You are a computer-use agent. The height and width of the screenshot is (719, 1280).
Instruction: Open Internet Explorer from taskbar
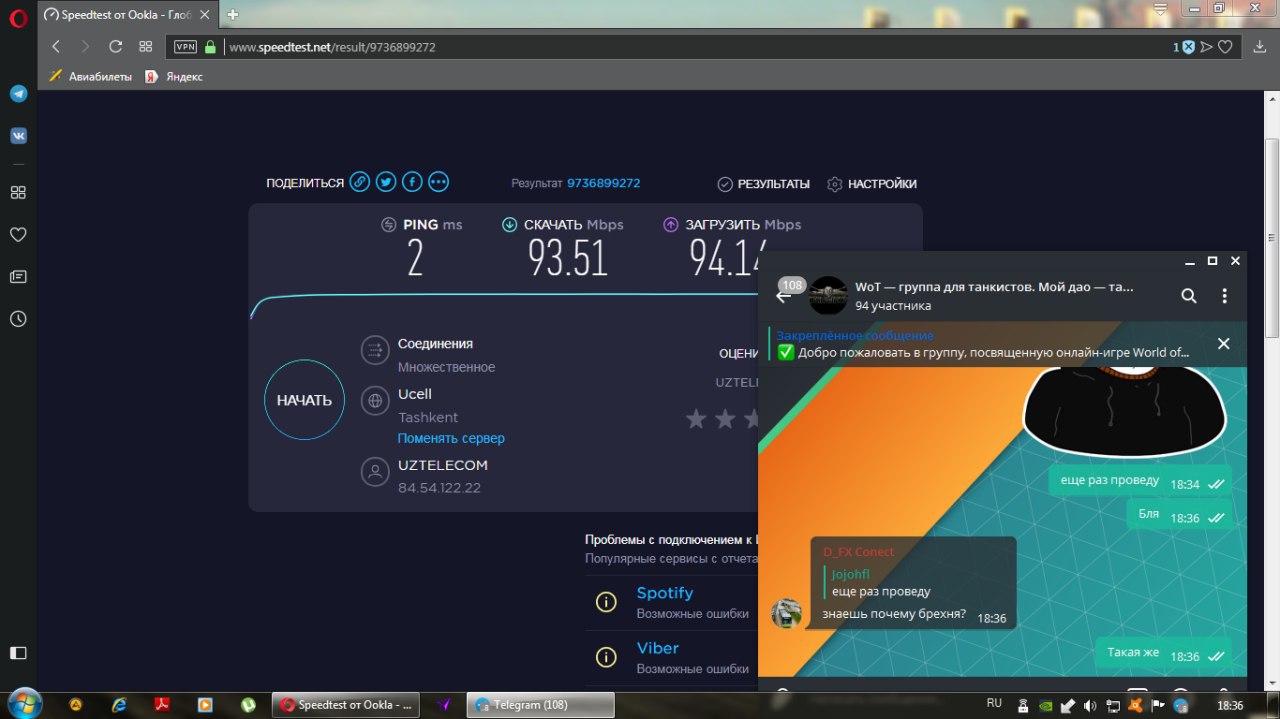[119, 705]
